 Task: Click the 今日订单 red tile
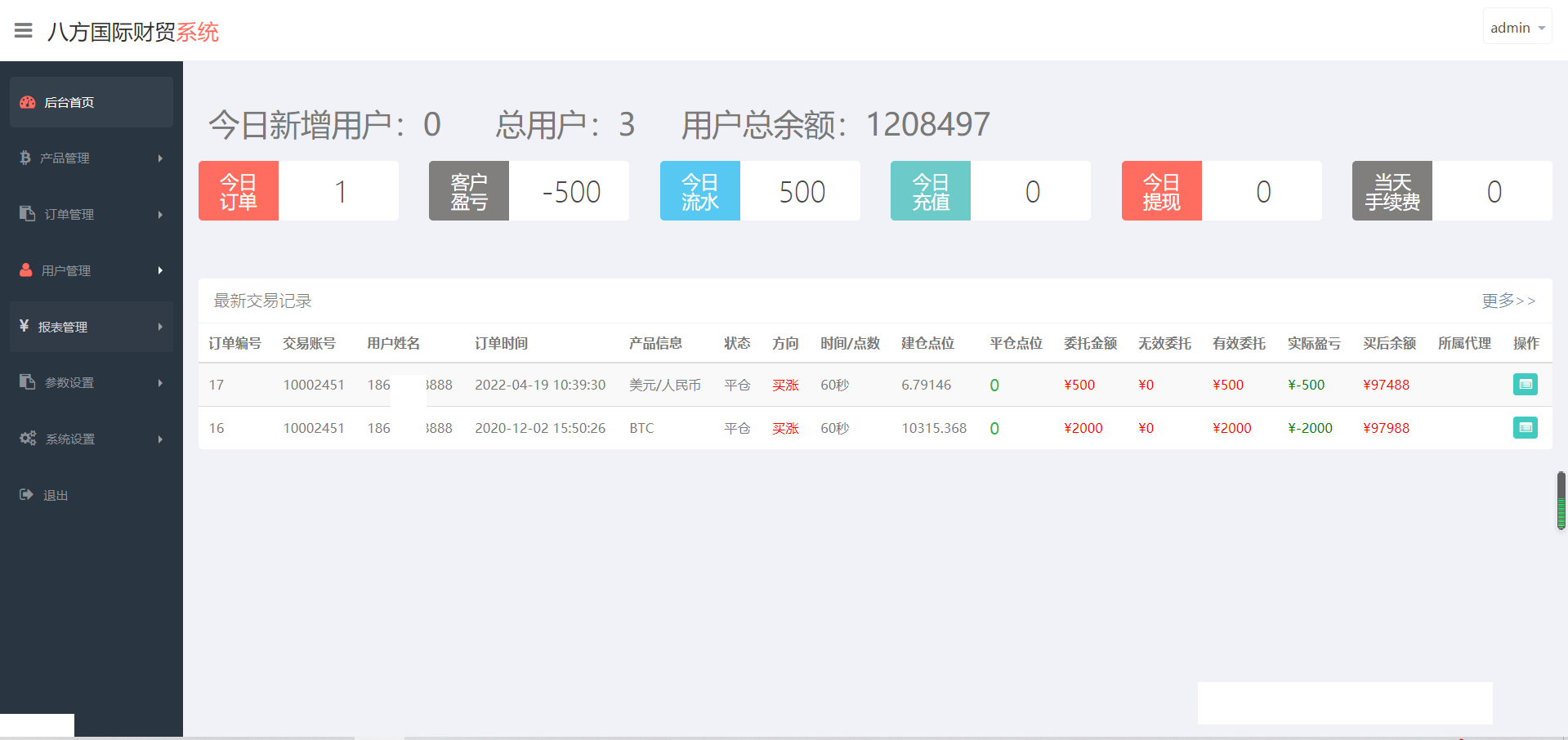click(x=239, y=191)
